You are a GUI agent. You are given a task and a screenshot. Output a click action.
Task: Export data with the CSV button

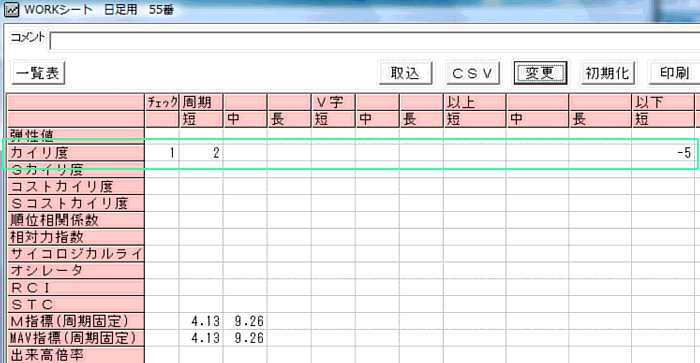tap(473, 73)
